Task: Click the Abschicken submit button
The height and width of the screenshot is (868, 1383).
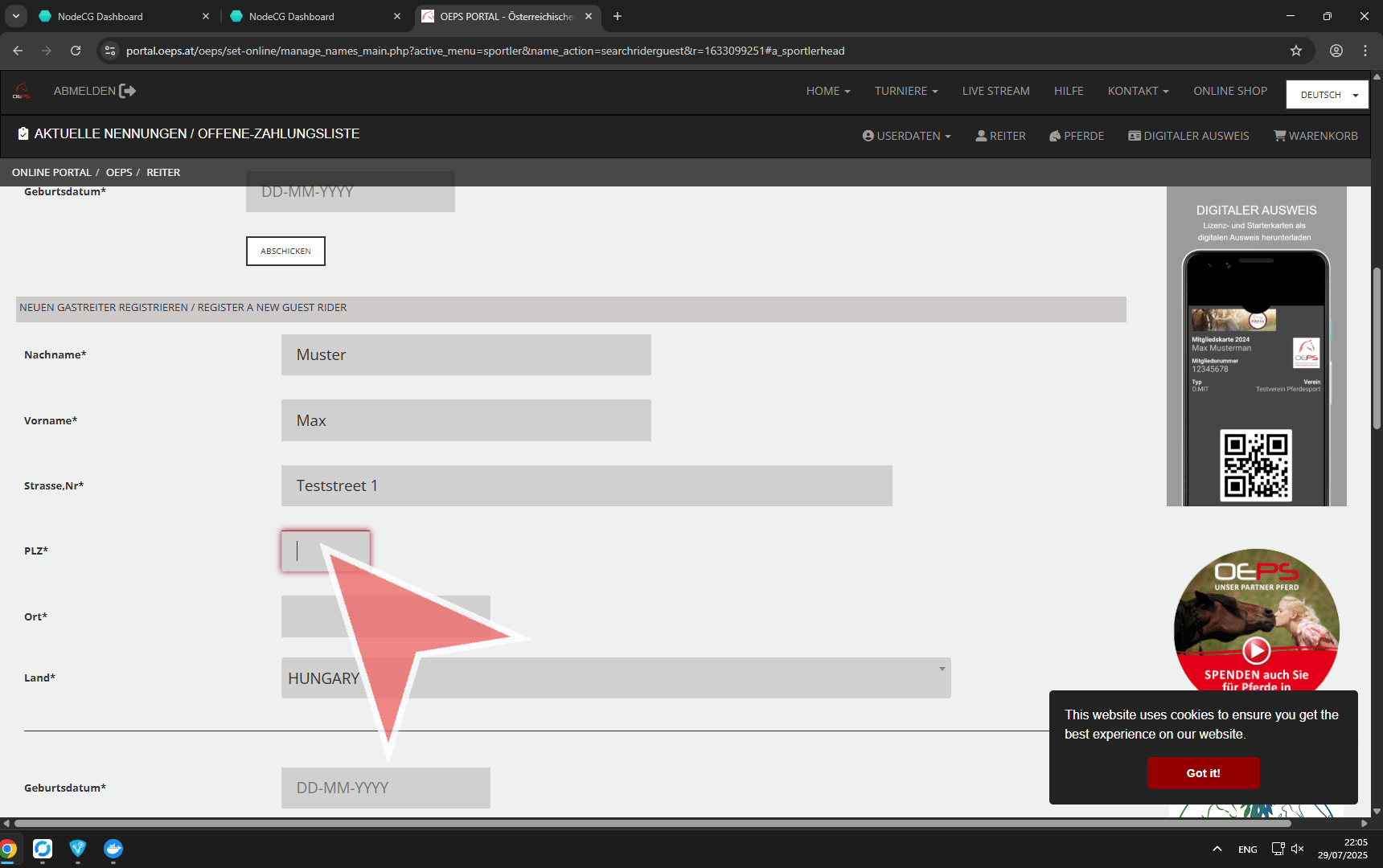Action: (x=285, y=251)
